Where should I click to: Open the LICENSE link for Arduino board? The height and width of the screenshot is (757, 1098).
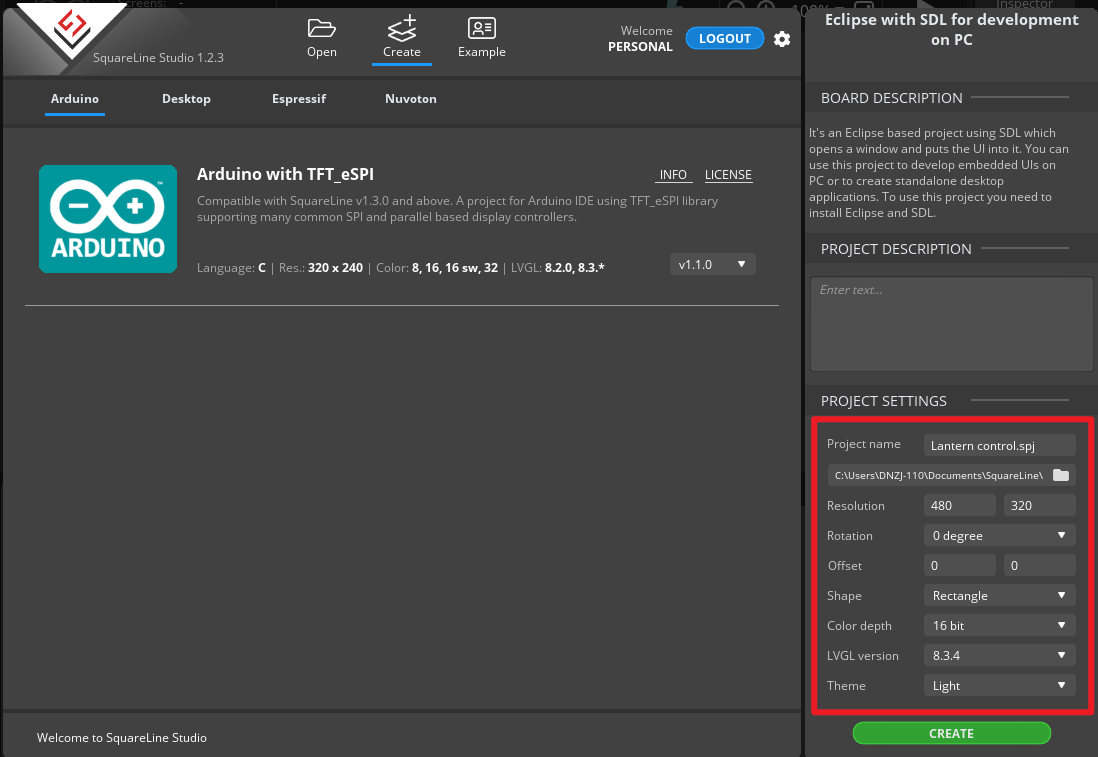[728, 175]
